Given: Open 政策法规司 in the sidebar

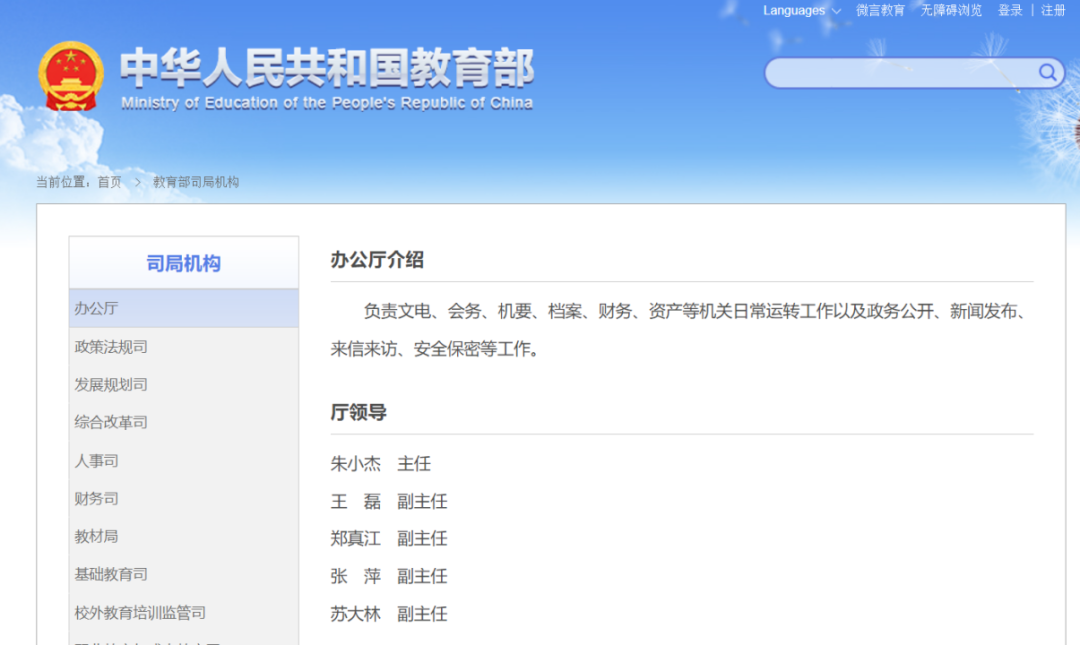Looking at the screenshot, I should pyautogui.click(x=184, y=347).
